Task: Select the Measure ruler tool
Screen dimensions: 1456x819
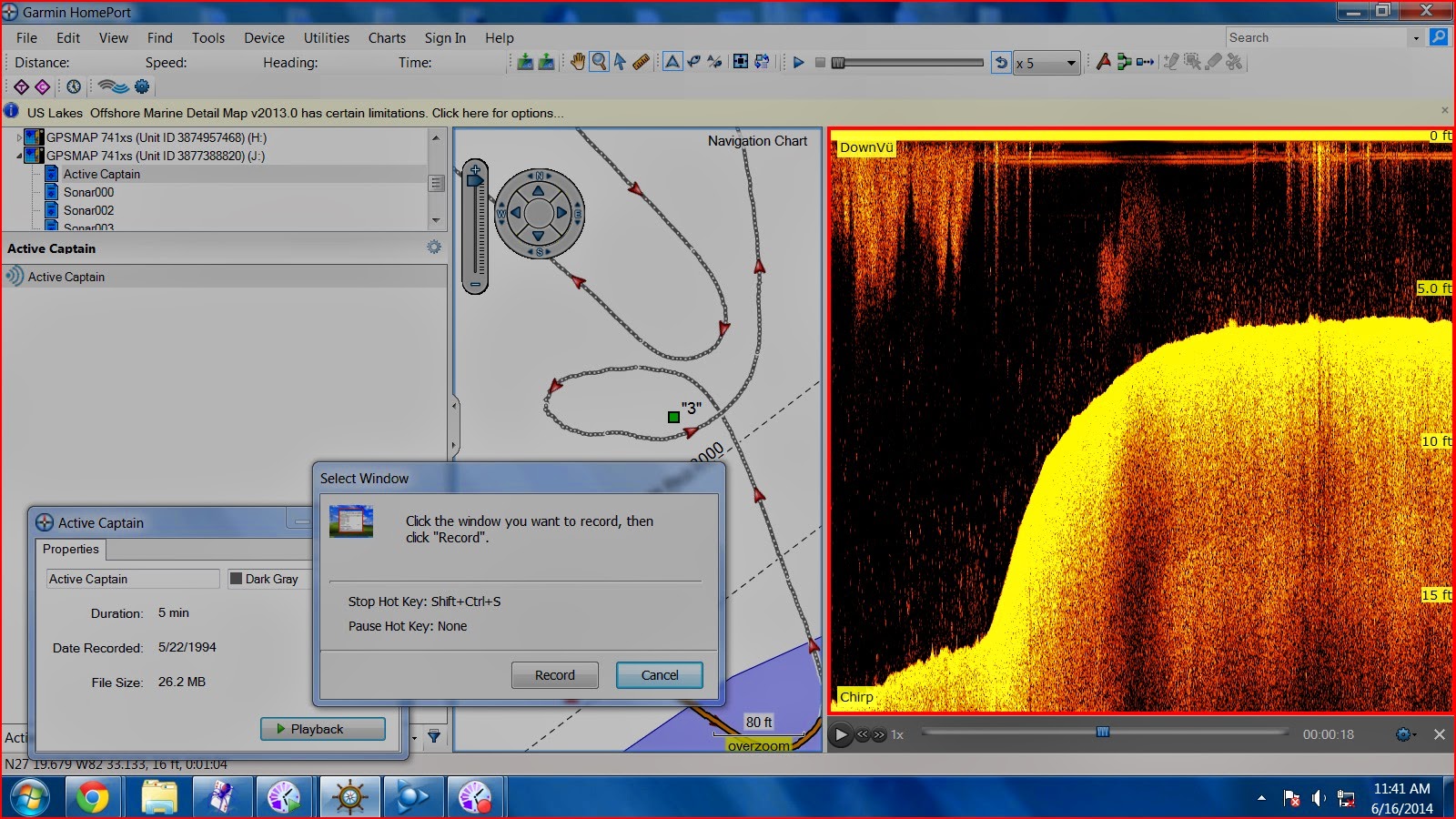Action: pyautogui.click(x=641, y=62)
